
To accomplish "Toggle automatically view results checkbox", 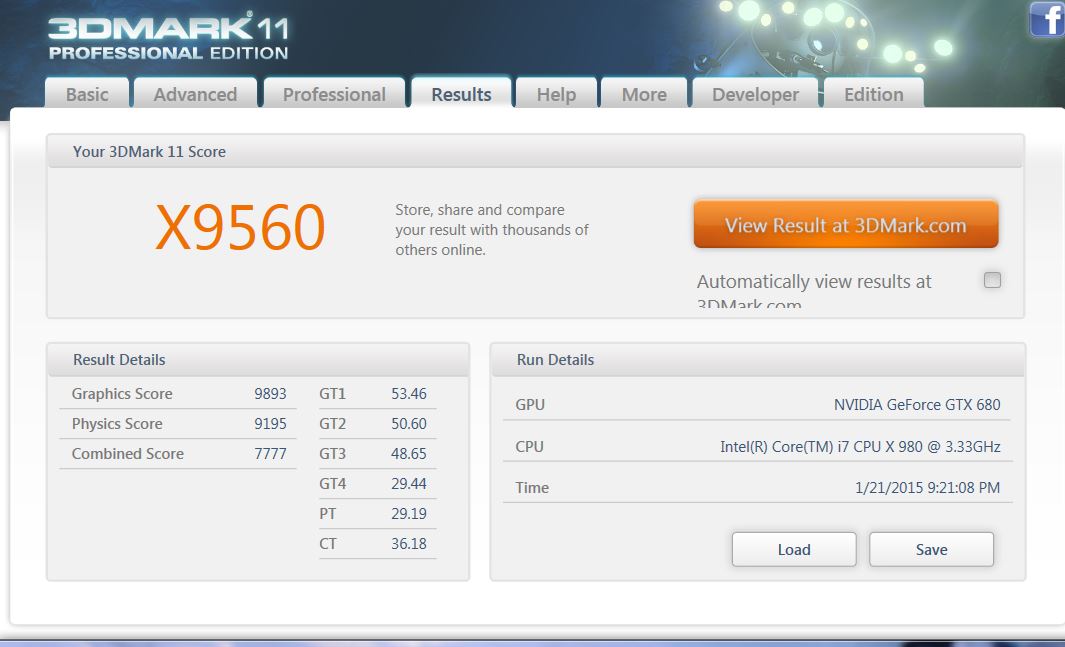I will click(x=992, y=280).
